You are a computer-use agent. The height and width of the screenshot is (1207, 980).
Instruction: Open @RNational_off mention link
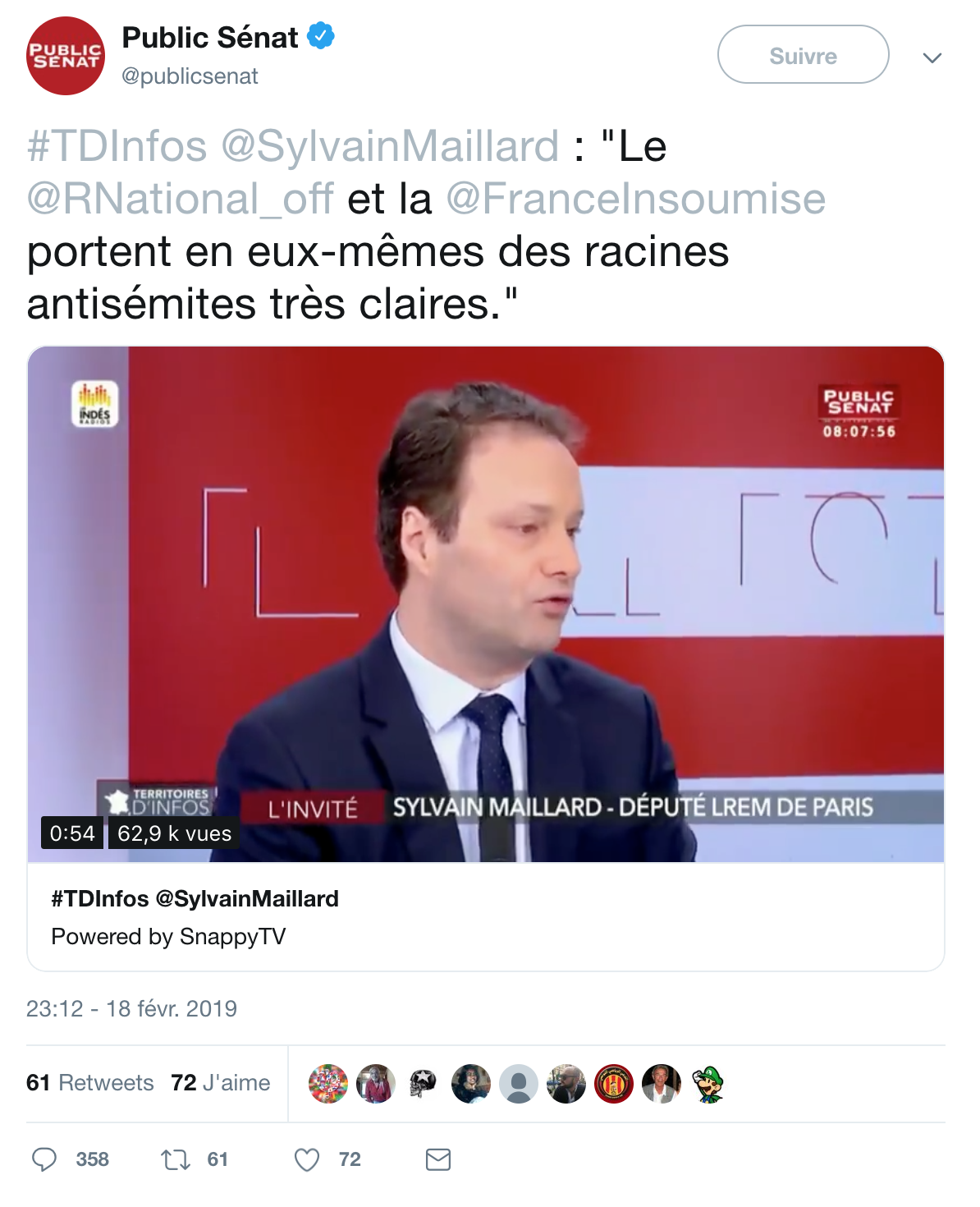pos(180,199)
